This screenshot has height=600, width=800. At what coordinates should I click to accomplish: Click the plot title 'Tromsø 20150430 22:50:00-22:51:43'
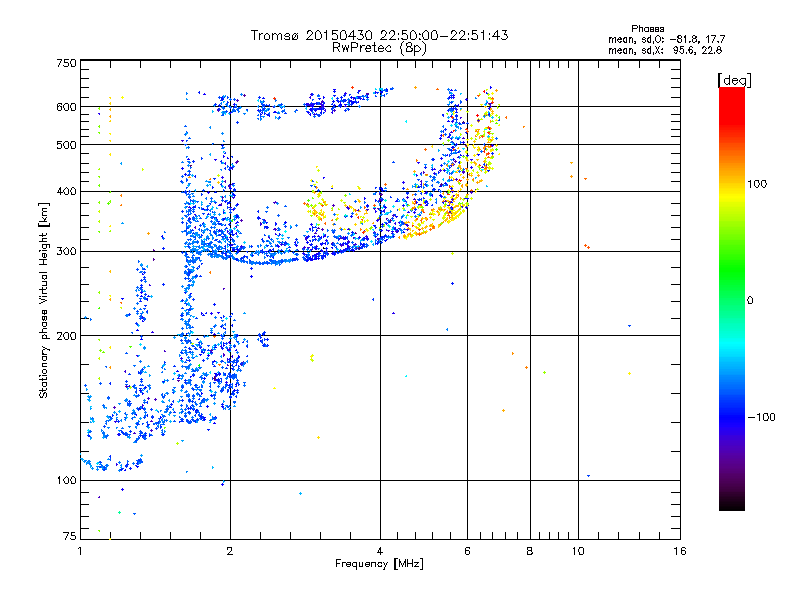pyautogui.click(x=379, y=35)
